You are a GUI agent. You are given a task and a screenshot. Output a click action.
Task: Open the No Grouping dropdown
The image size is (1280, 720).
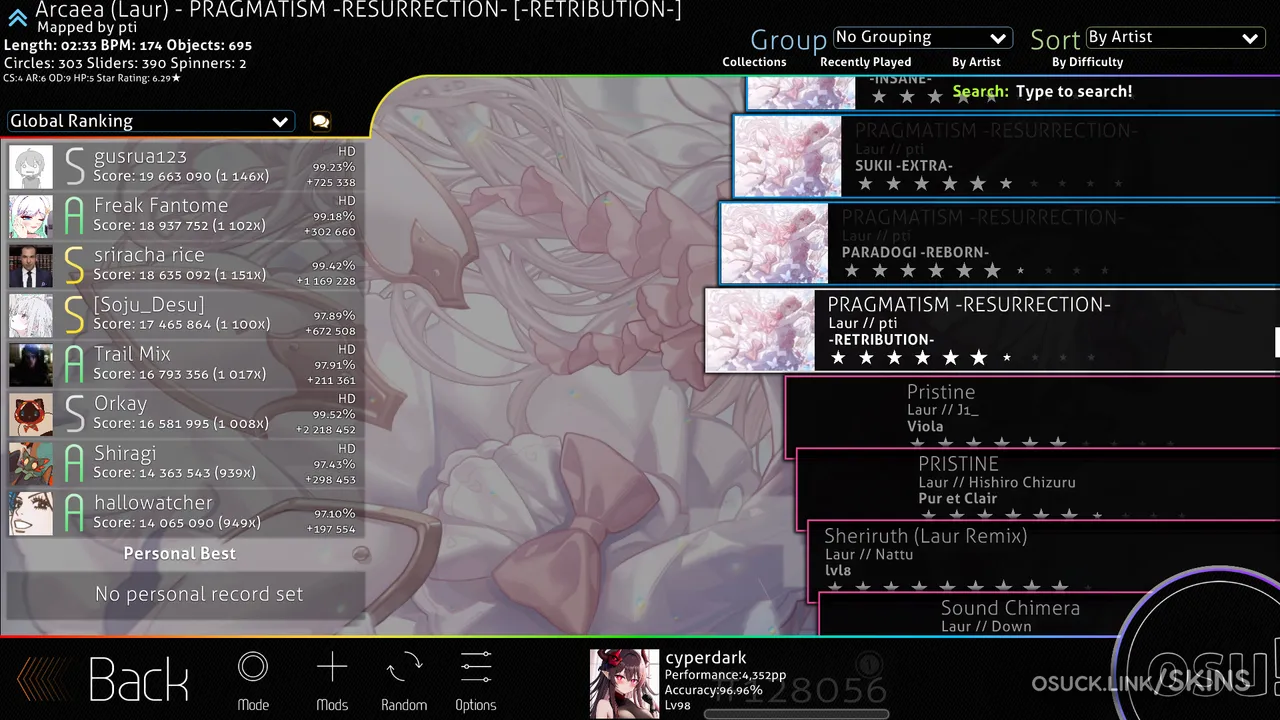(x=923, y=38)
